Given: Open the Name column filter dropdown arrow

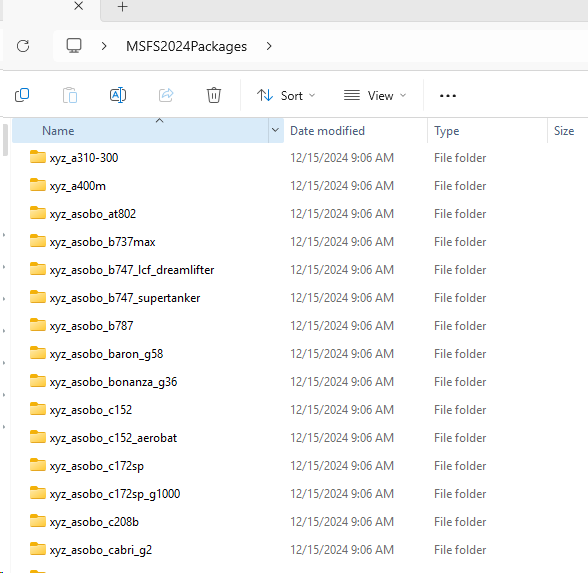Looking at the screenshot, I should 275,130.
